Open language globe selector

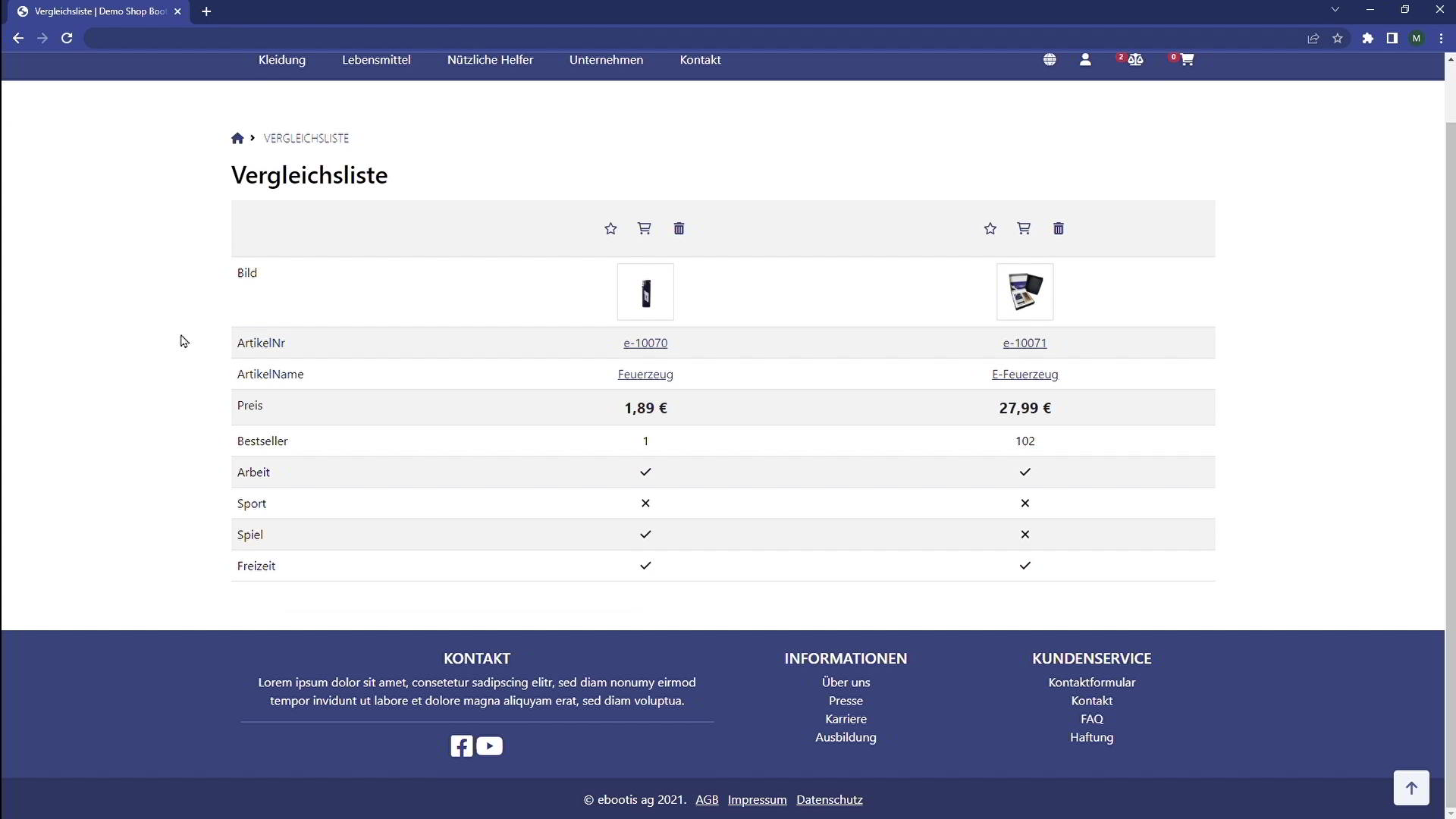1050,60
